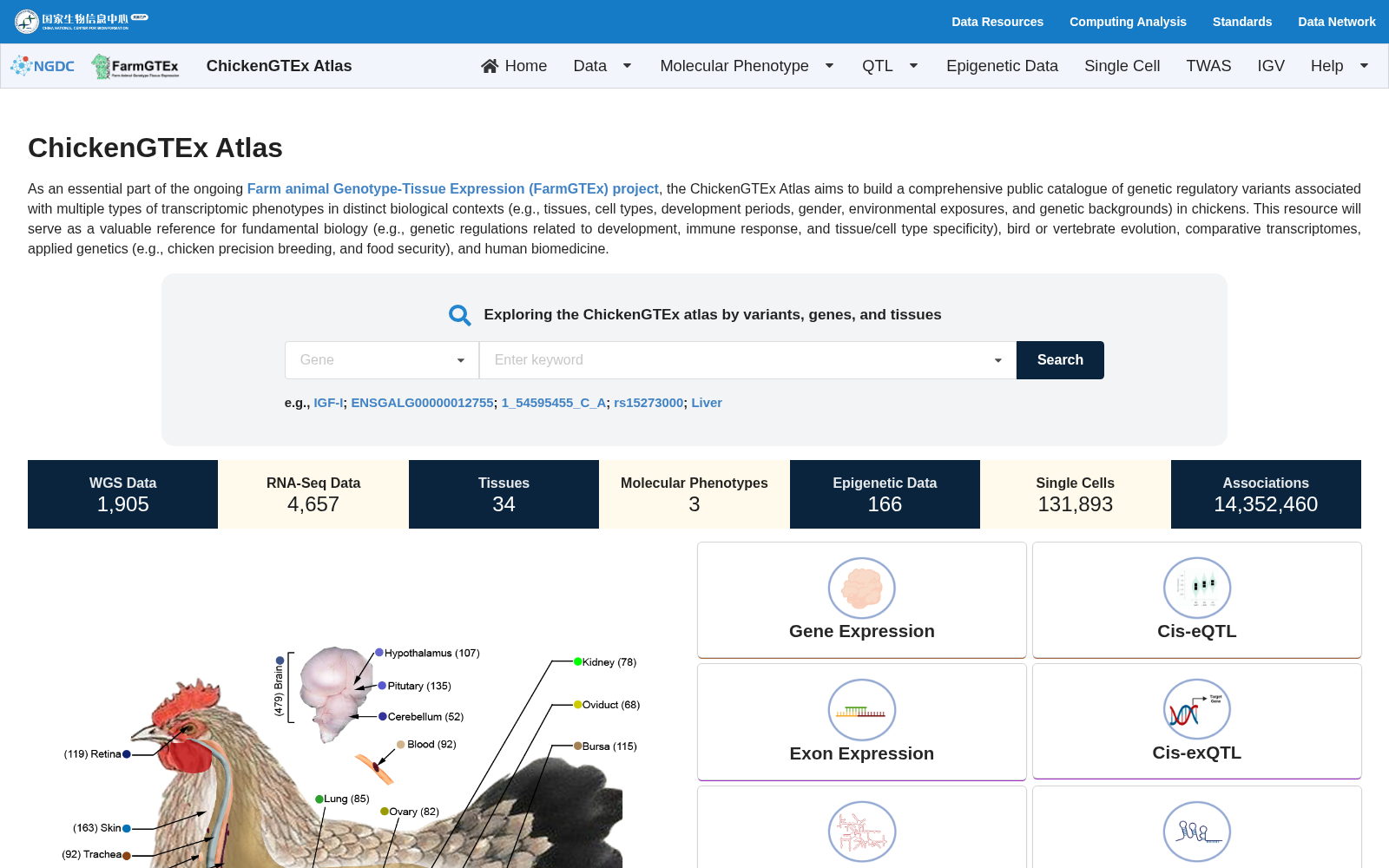The width and height of the screenshot is (1389, 868).
Task: Select the Blood dot marker
Action: (x=400, y=745)
